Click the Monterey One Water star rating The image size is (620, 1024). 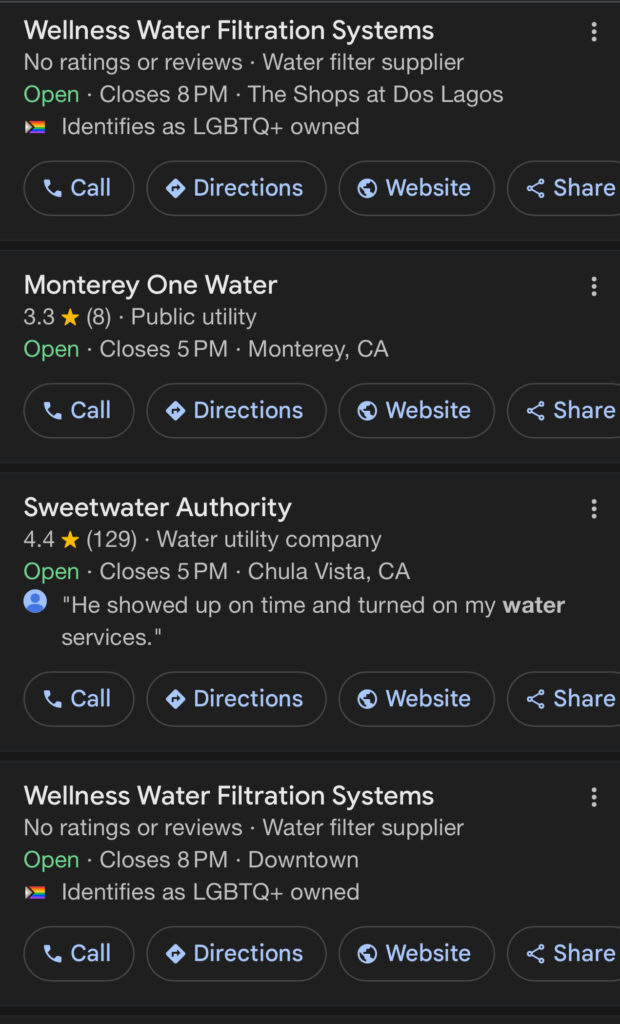[69, 318]
